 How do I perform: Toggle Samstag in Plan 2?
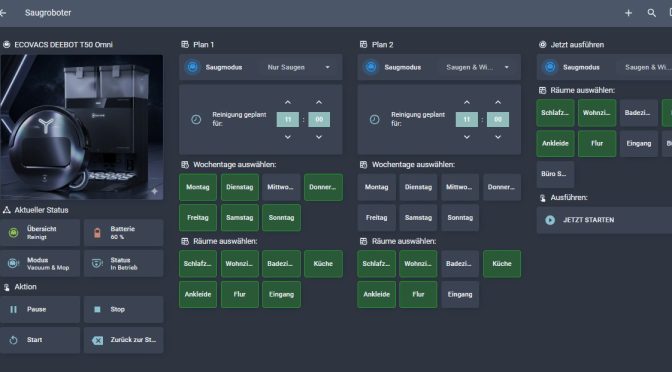click(x=418, y=218)
